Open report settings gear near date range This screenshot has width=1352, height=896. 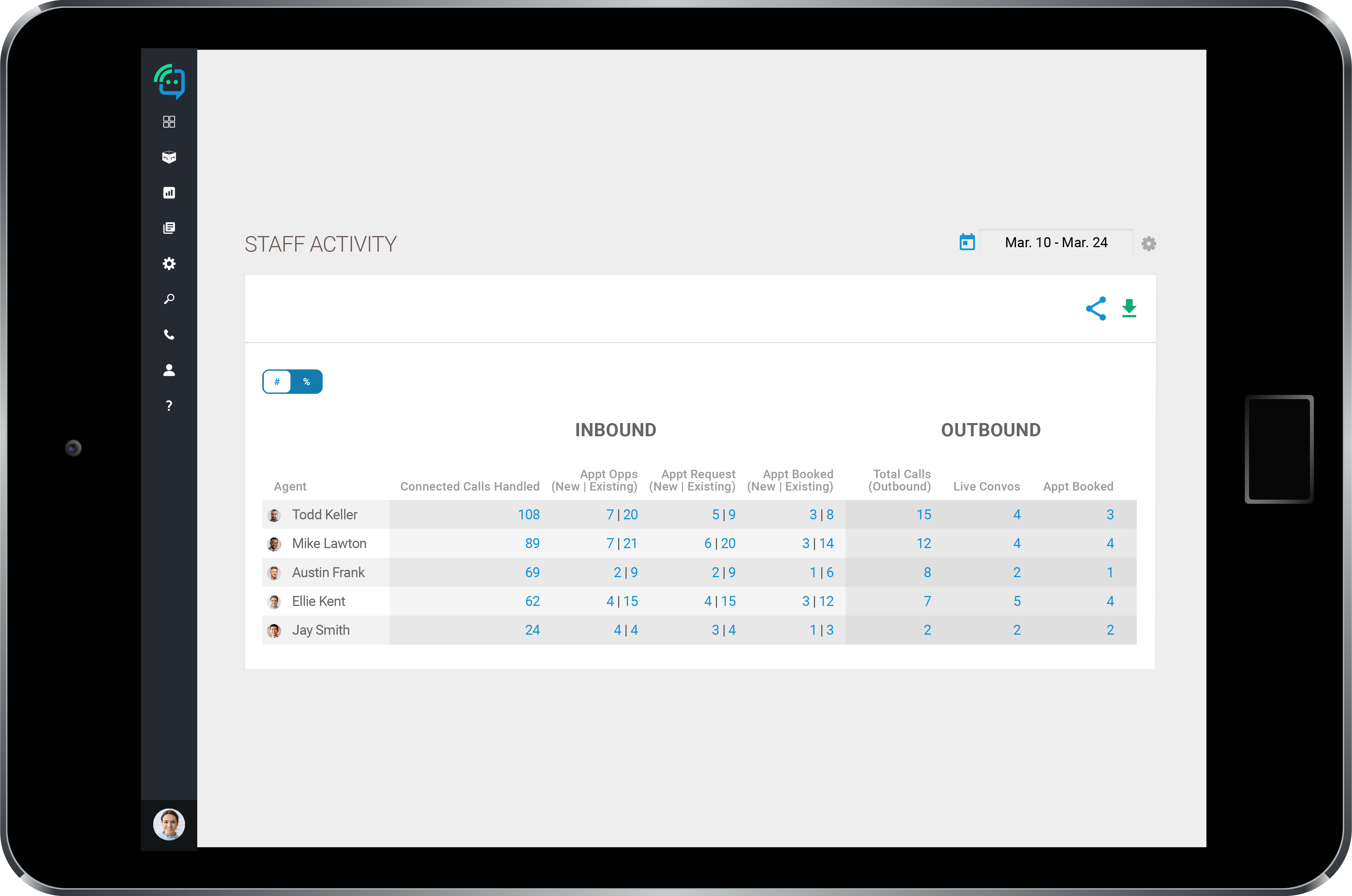click(1149, 244)
